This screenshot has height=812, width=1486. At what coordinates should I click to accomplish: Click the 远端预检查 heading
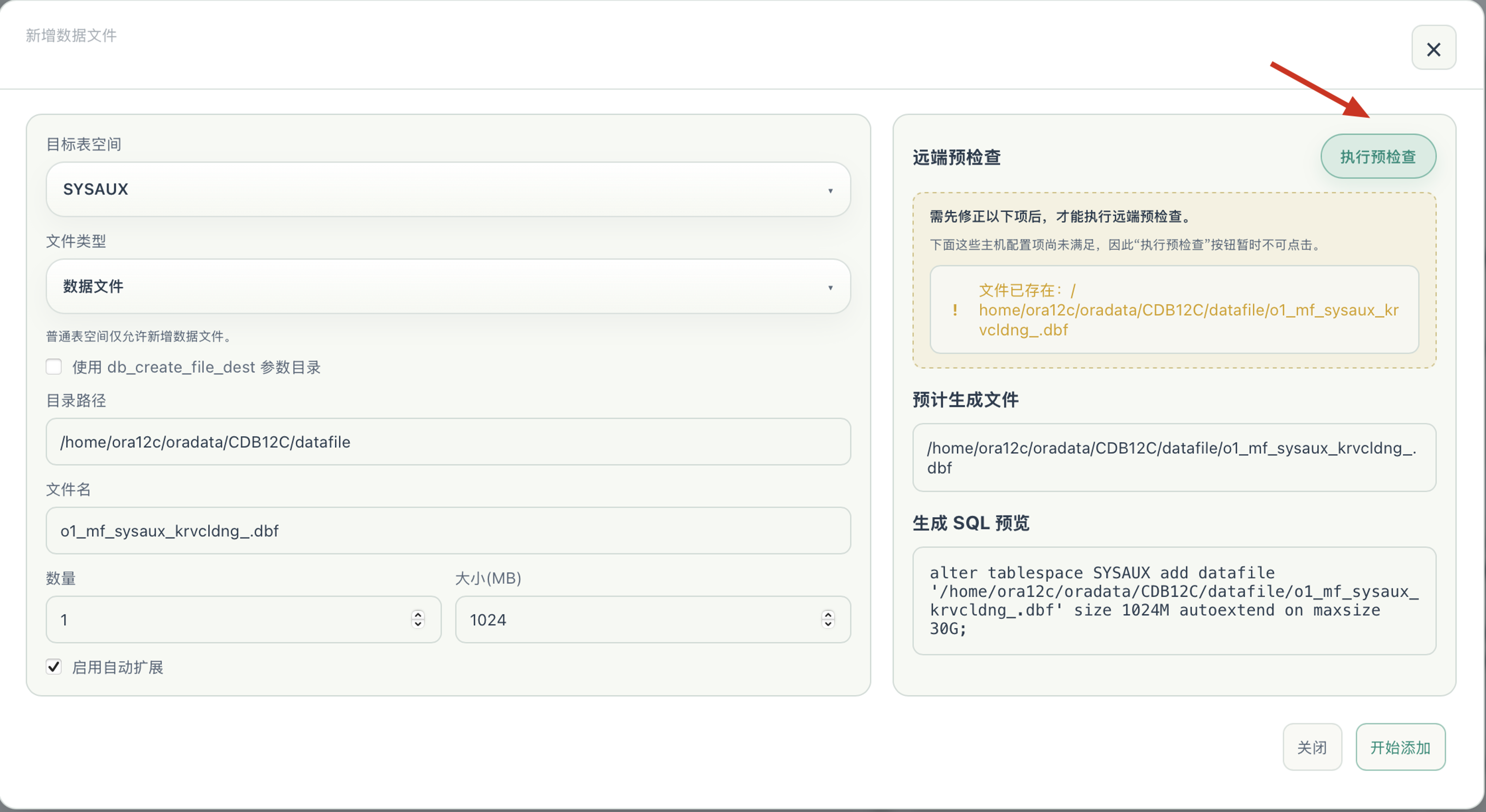(956, 157)
